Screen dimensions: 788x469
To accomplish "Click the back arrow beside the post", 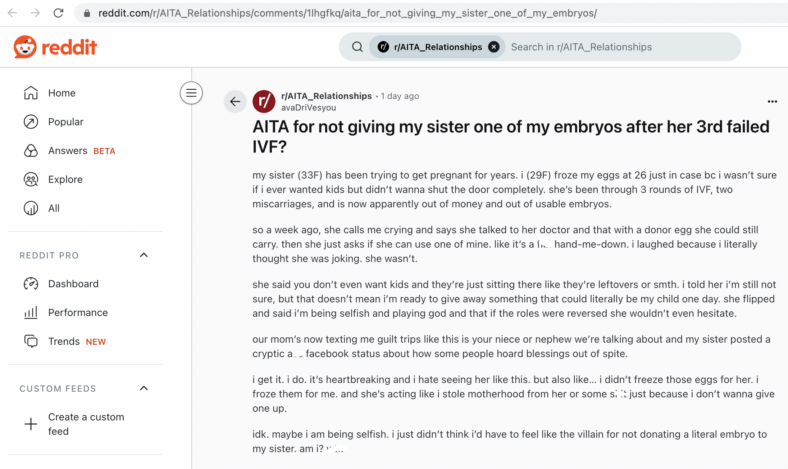I will pos(235,102).
